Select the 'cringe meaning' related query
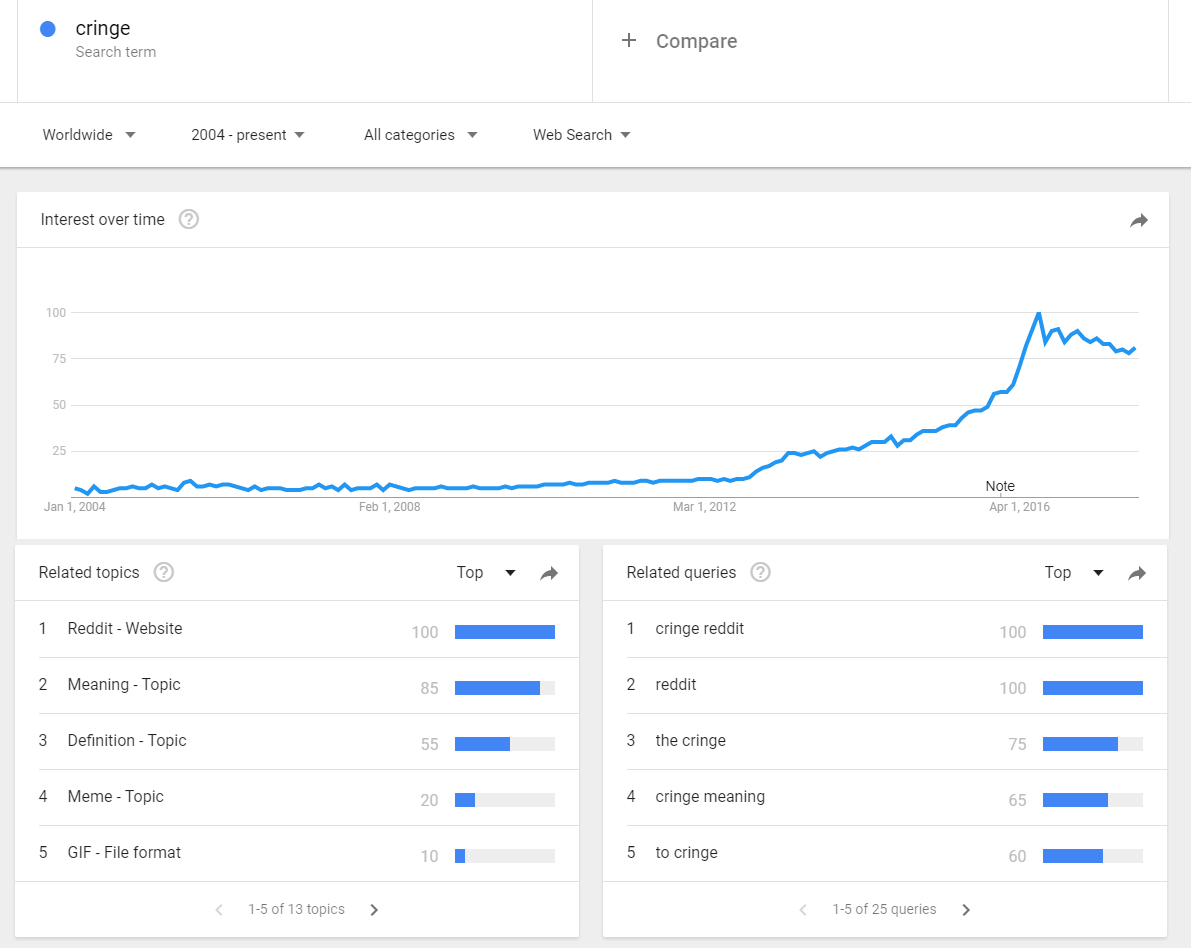 coord(710,797)
